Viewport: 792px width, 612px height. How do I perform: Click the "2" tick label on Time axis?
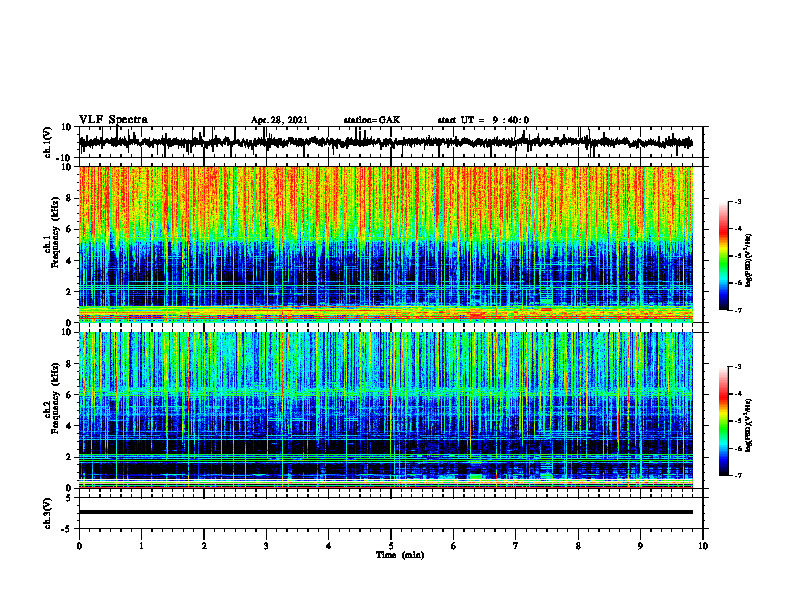pyautogui.click(x=204, y=546)
